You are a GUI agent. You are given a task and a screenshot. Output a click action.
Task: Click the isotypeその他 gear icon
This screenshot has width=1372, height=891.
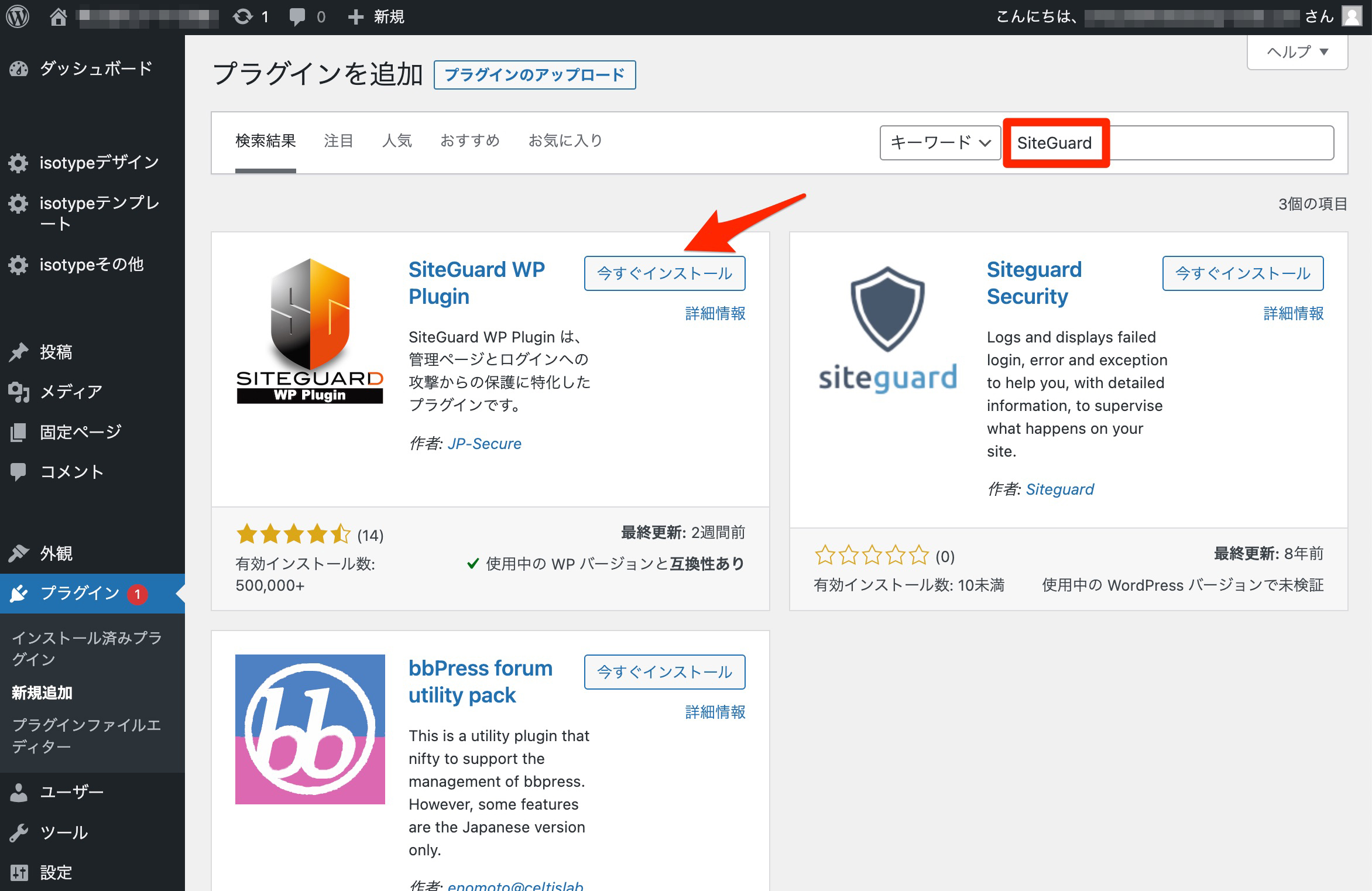click(18, 265)
